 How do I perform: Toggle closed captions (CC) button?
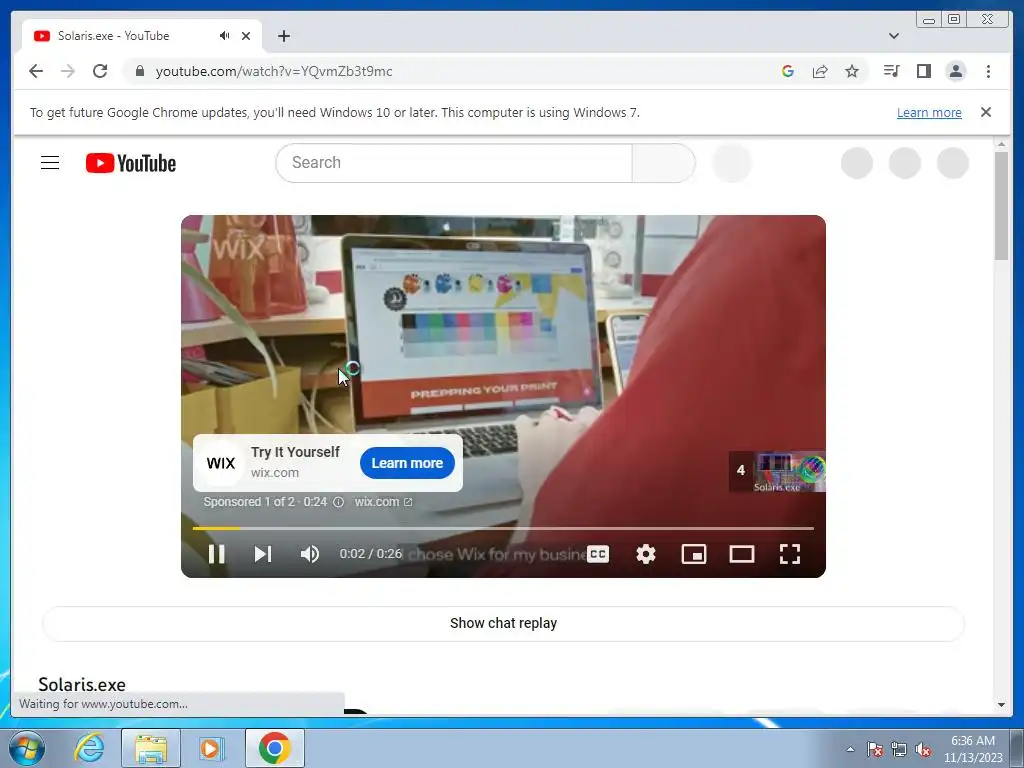pos(598,554)
